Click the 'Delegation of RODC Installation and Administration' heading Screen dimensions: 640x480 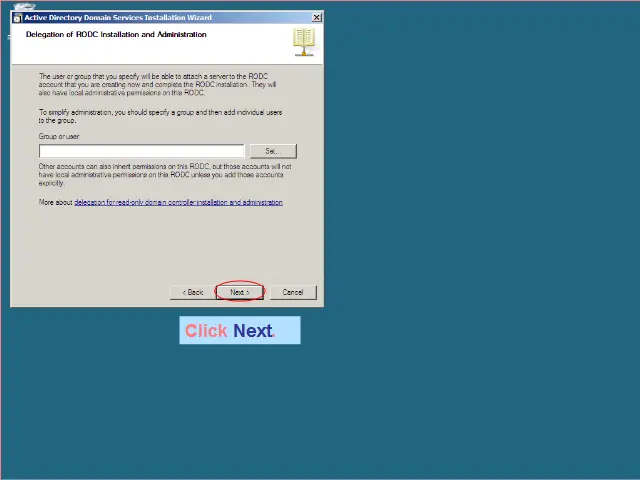click(116, 34)
